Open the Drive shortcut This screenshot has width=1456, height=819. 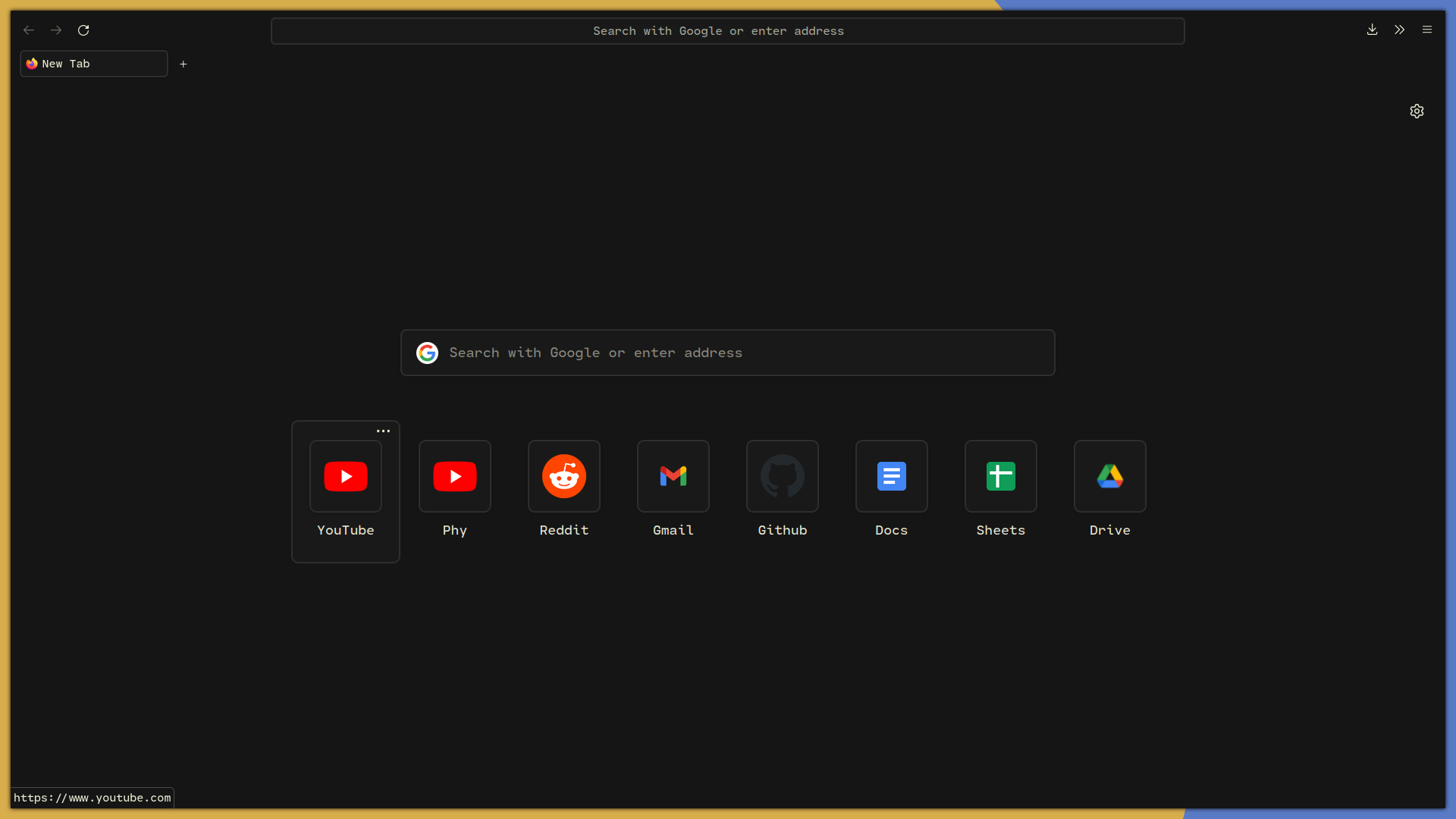pyautogui.click(x=1110, y=476)
